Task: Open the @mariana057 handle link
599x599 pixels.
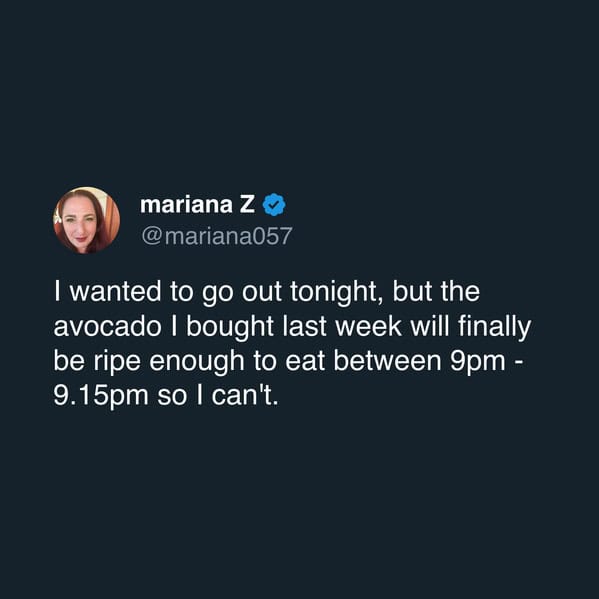Action: [217, 236]
